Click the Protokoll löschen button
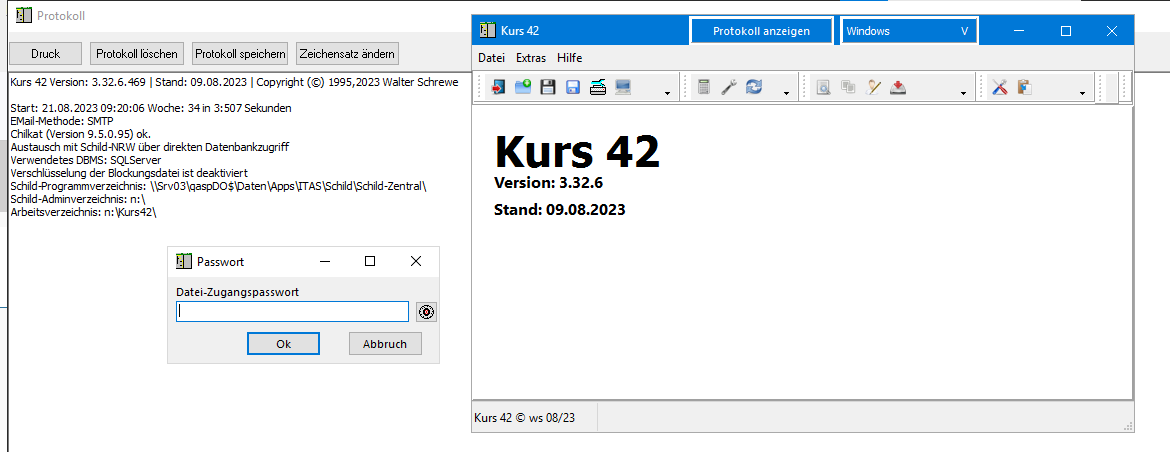The width and height of the screenshot is (1170, 452). [x=137, y=53]
